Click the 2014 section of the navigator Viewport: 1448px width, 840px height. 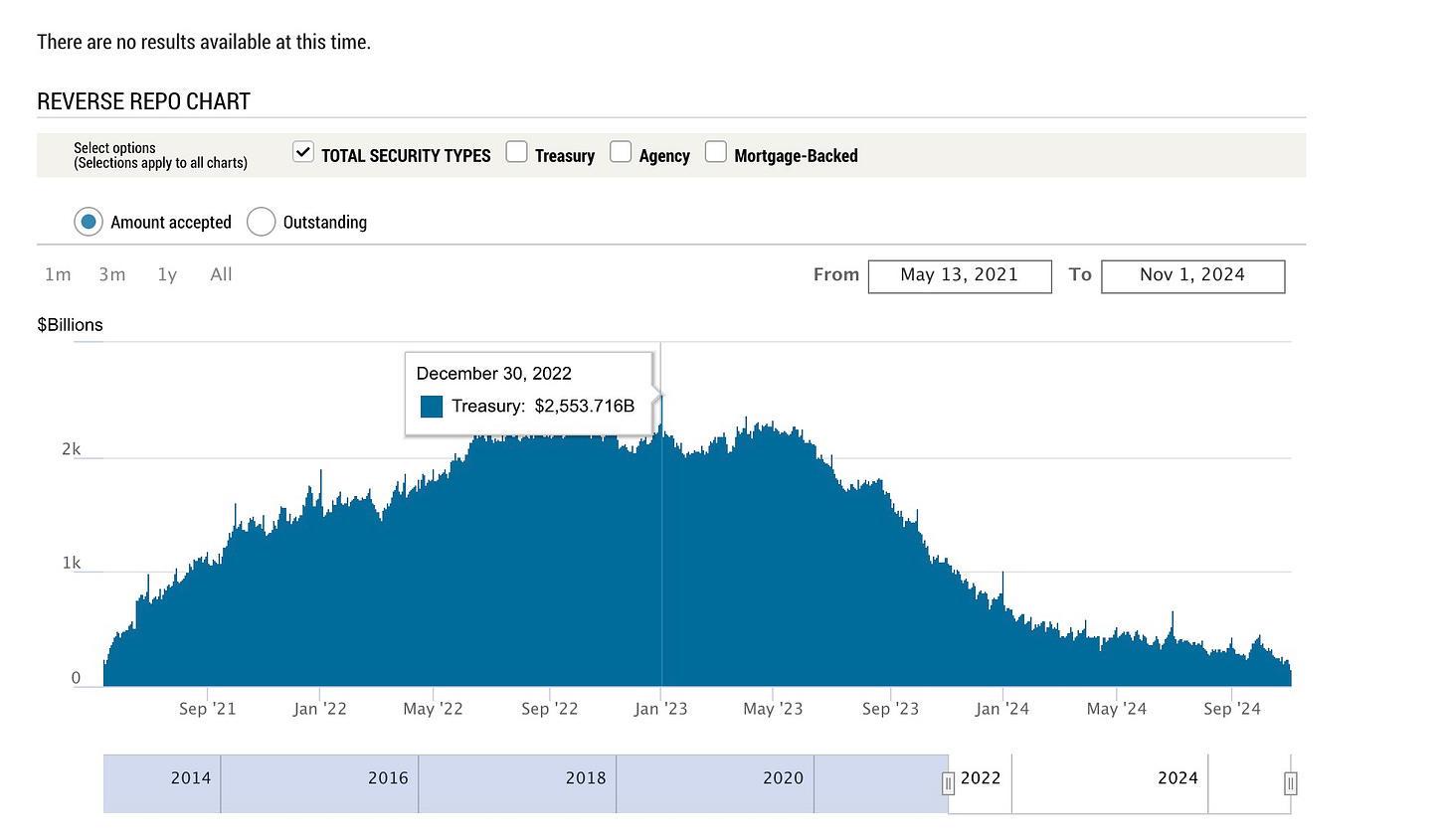click(162, 783)
